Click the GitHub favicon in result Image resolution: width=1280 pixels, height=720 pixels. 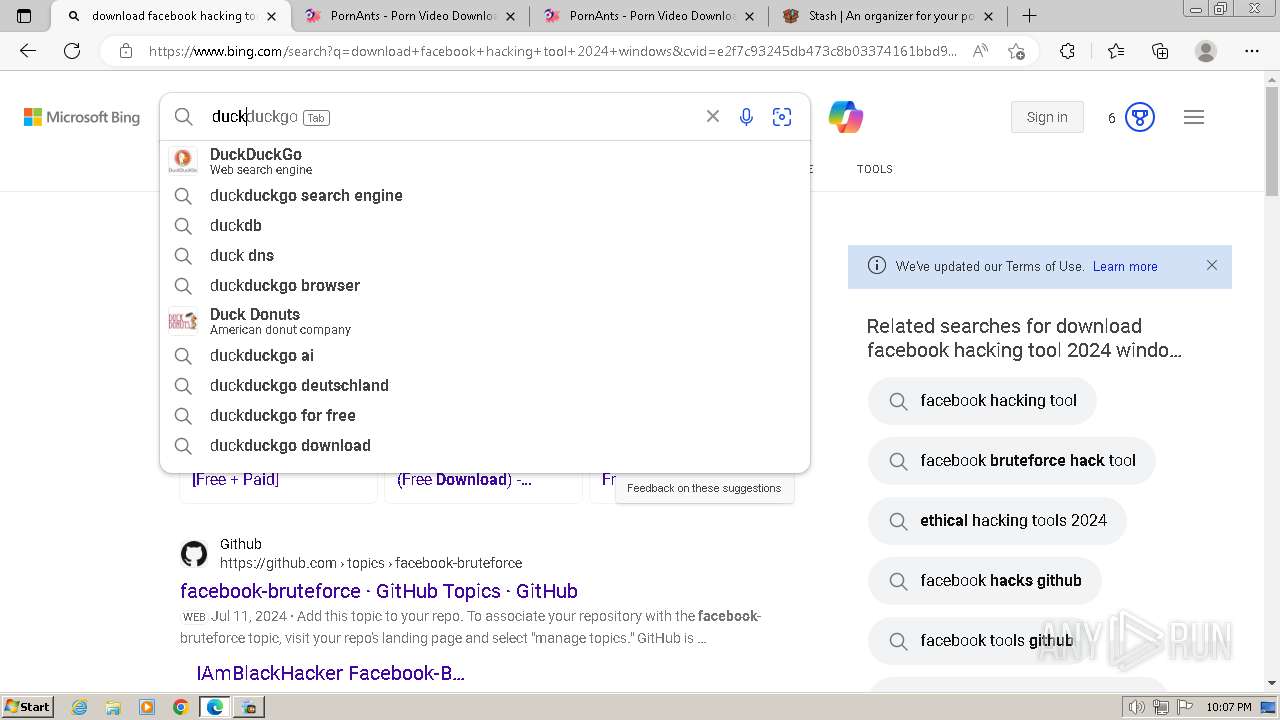(194, 553)
